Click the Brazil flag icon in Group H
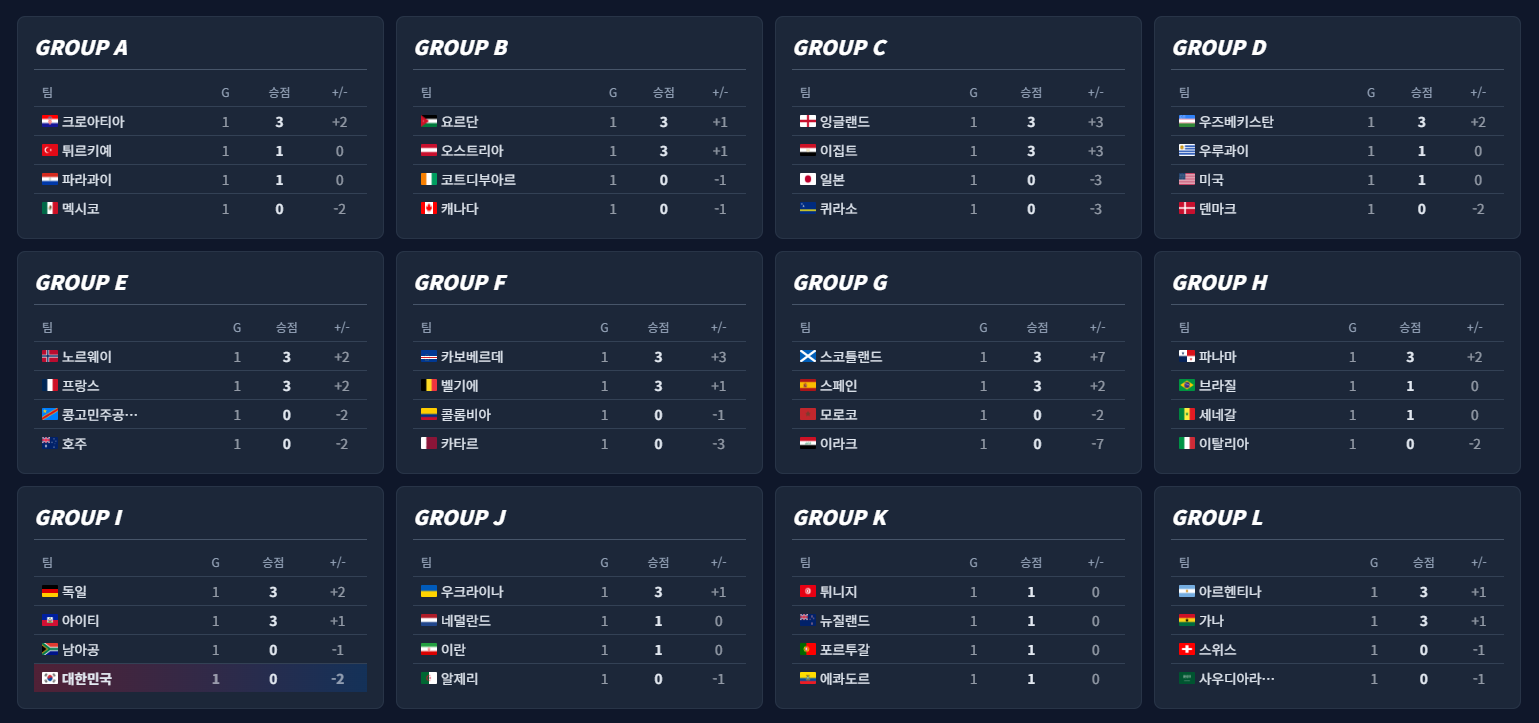This screenshot has width=1539, height=723. click(x=1187, y=386)
